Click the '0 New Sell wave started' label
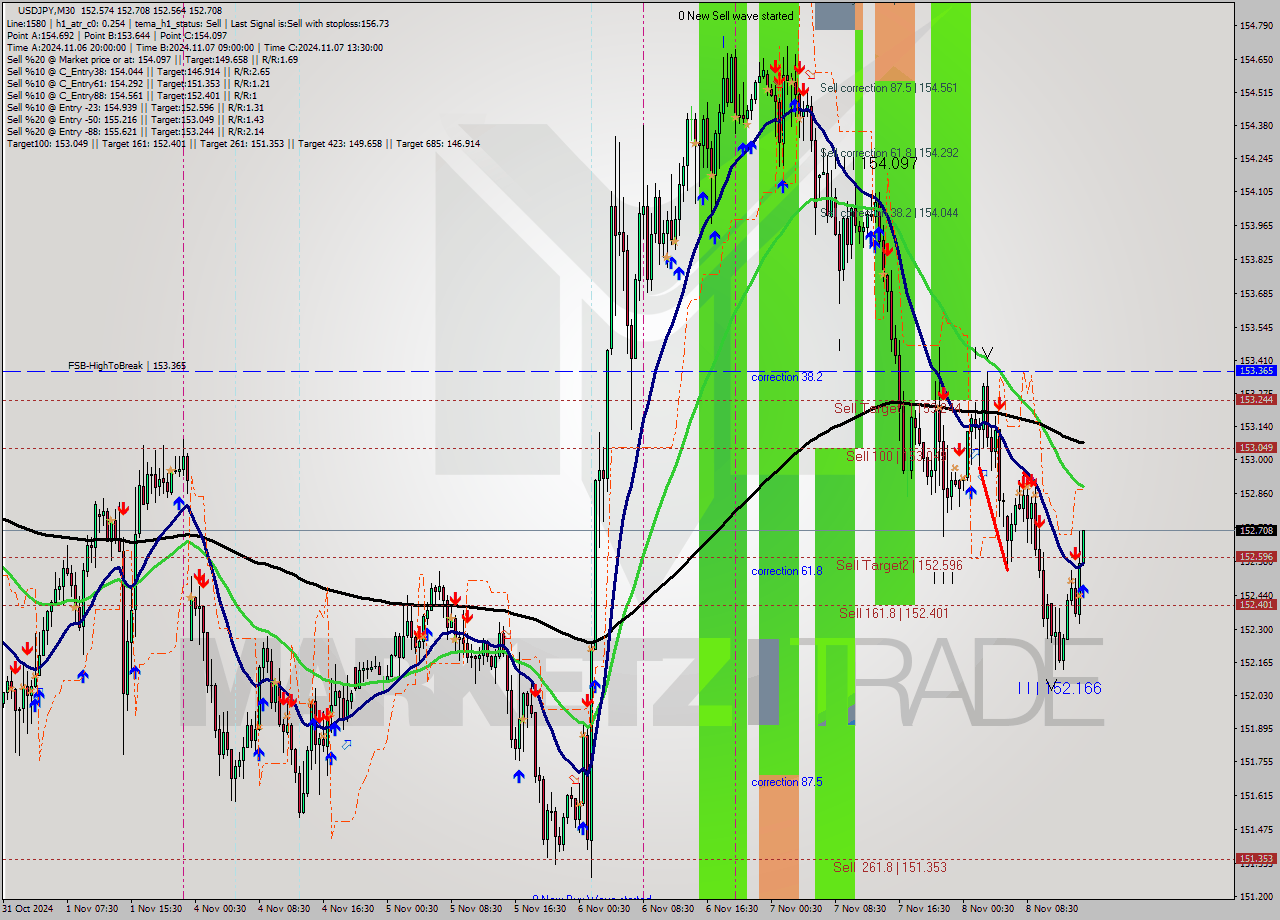Image resolution: width=1280 pixels, height=920 pixels. pos(736,15)
